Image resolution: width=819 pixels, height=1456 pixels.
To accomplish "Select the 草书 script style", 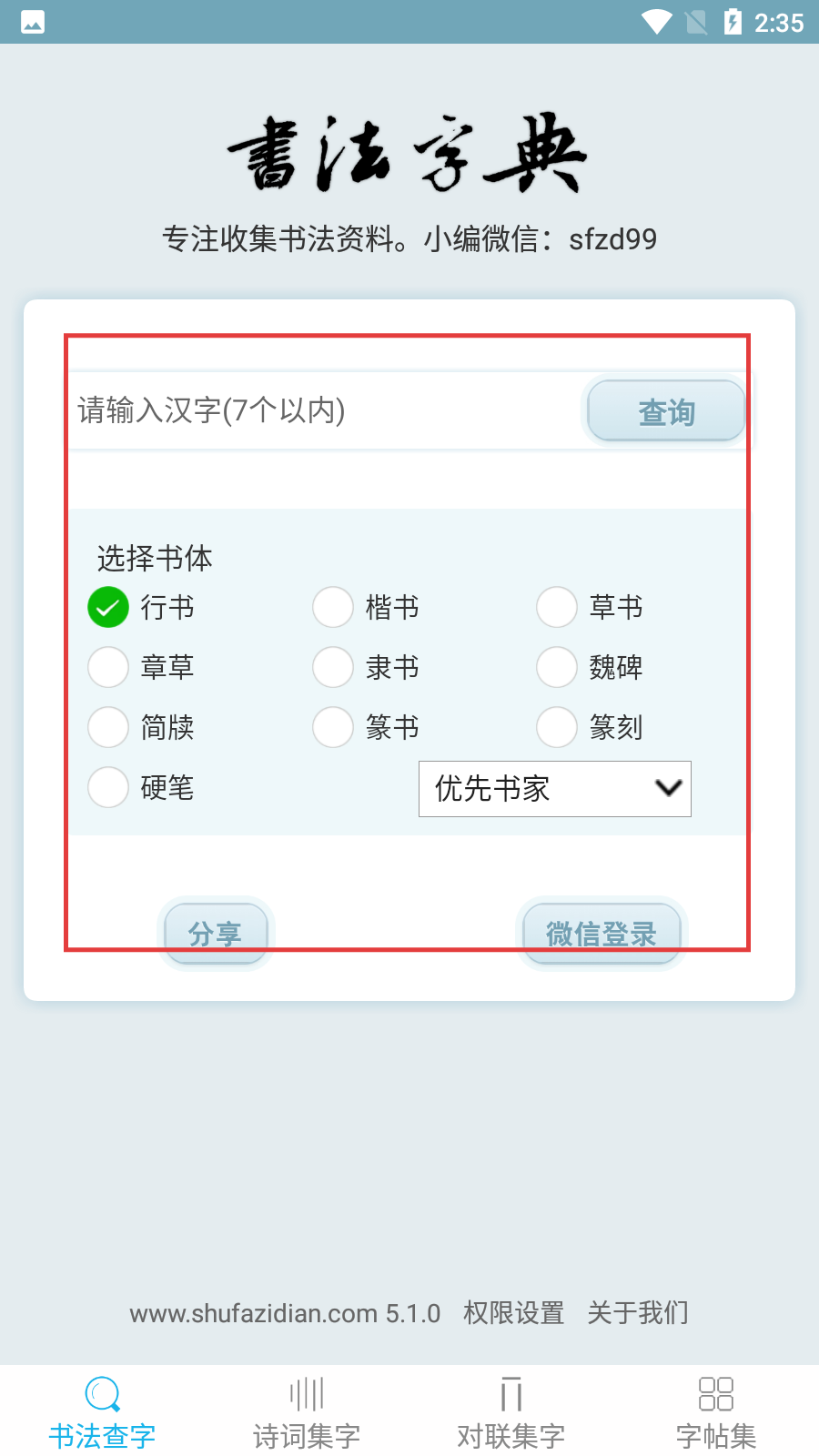I will pyautogui.click(x=557, y=607).
